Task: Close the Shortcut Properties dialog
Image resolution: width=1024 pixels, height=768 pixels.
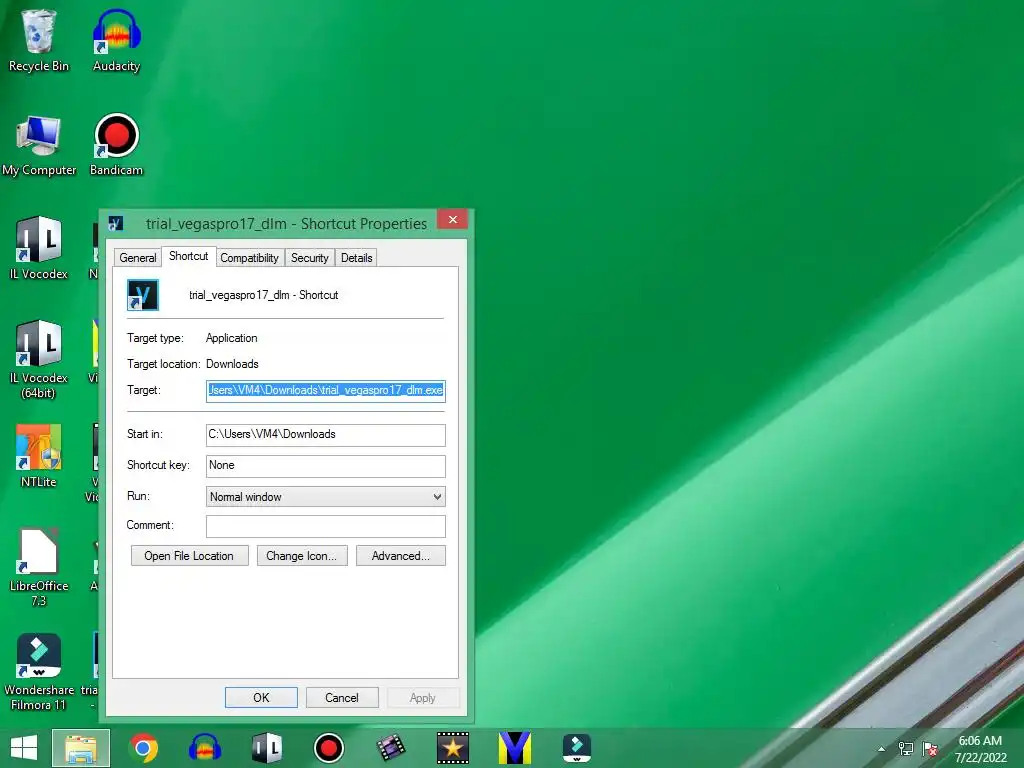Action: coord(453,219)
